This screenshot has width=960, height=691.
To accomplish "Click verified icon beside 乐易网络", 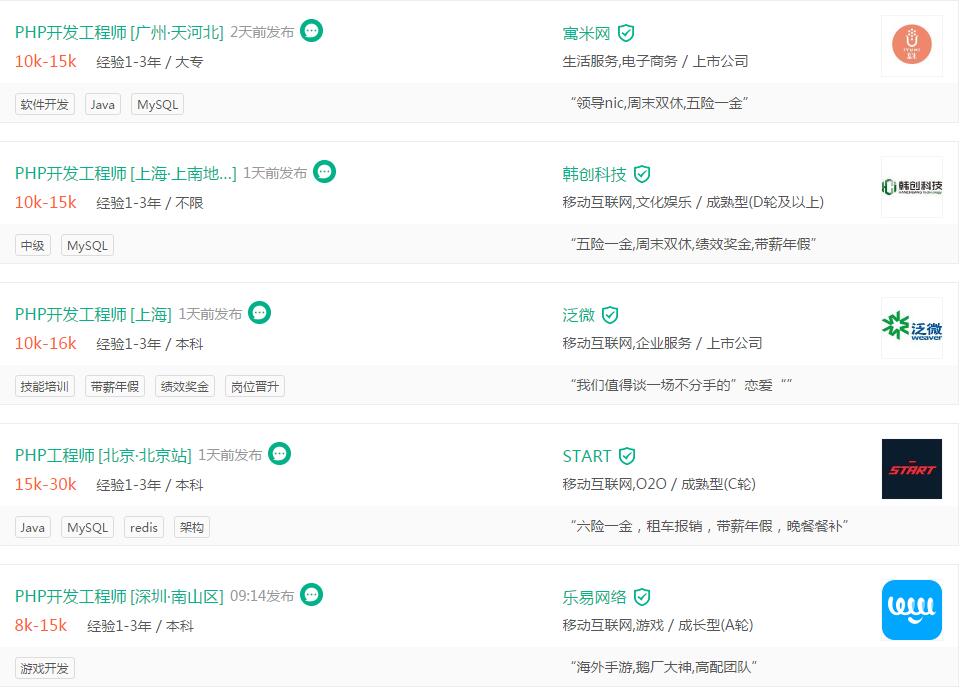I will (x=642, y=597).
